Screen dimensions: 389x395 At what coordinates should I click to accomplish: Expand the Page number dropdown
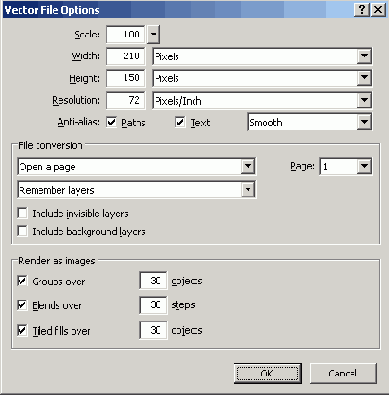[x=364, y=166]
